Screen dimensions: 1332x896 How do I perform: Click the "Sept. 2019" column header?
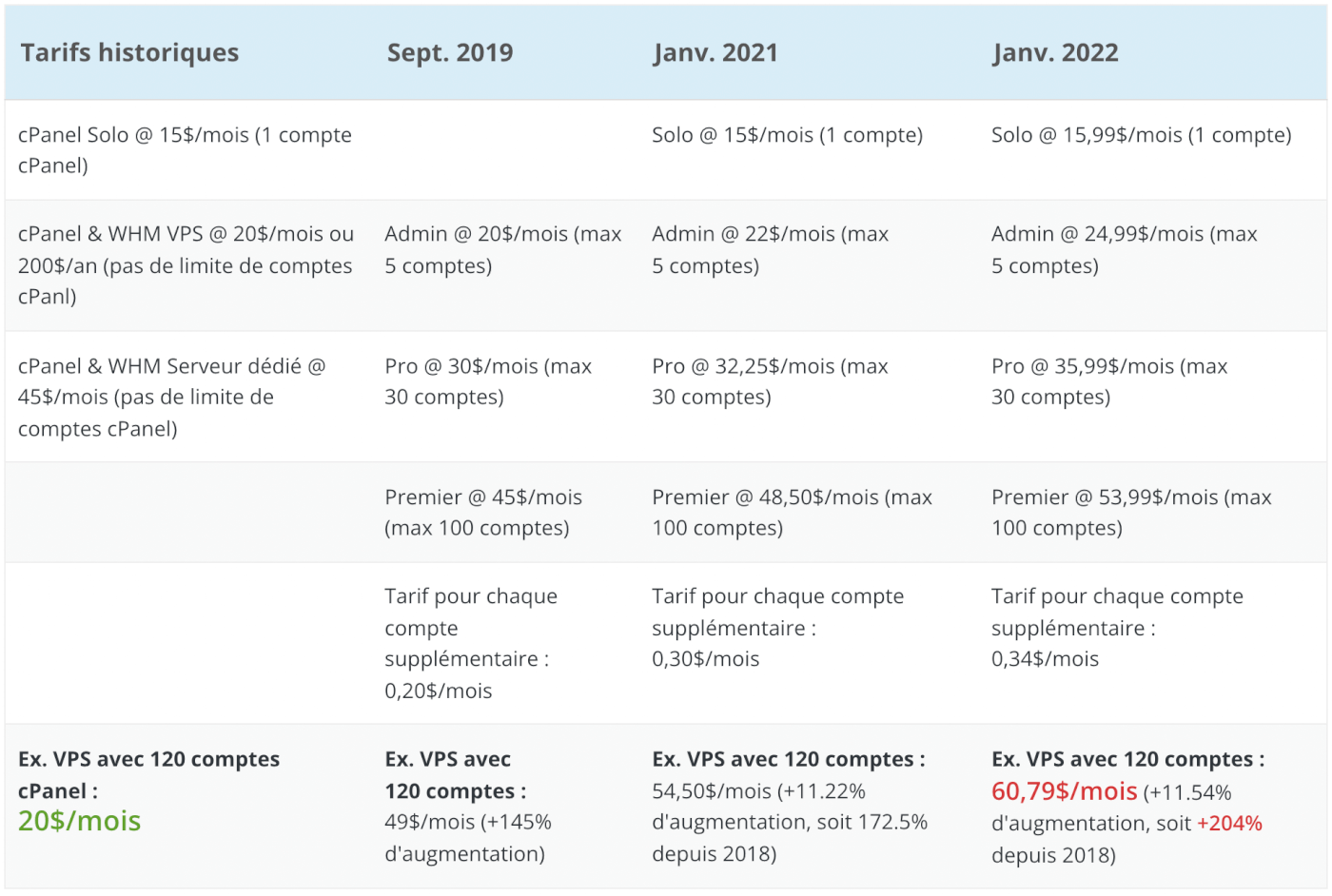click(449, 53)
